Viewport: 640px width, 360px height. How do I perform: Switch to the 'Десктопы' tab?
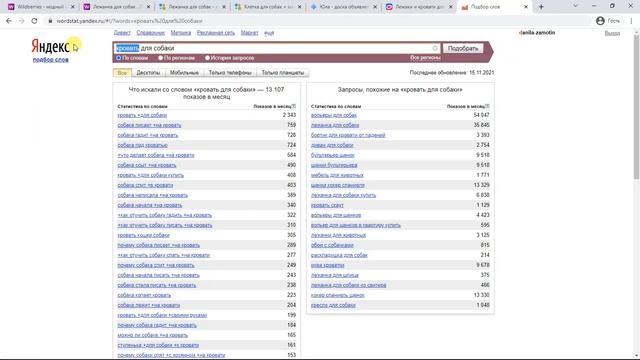click(148, 73)
